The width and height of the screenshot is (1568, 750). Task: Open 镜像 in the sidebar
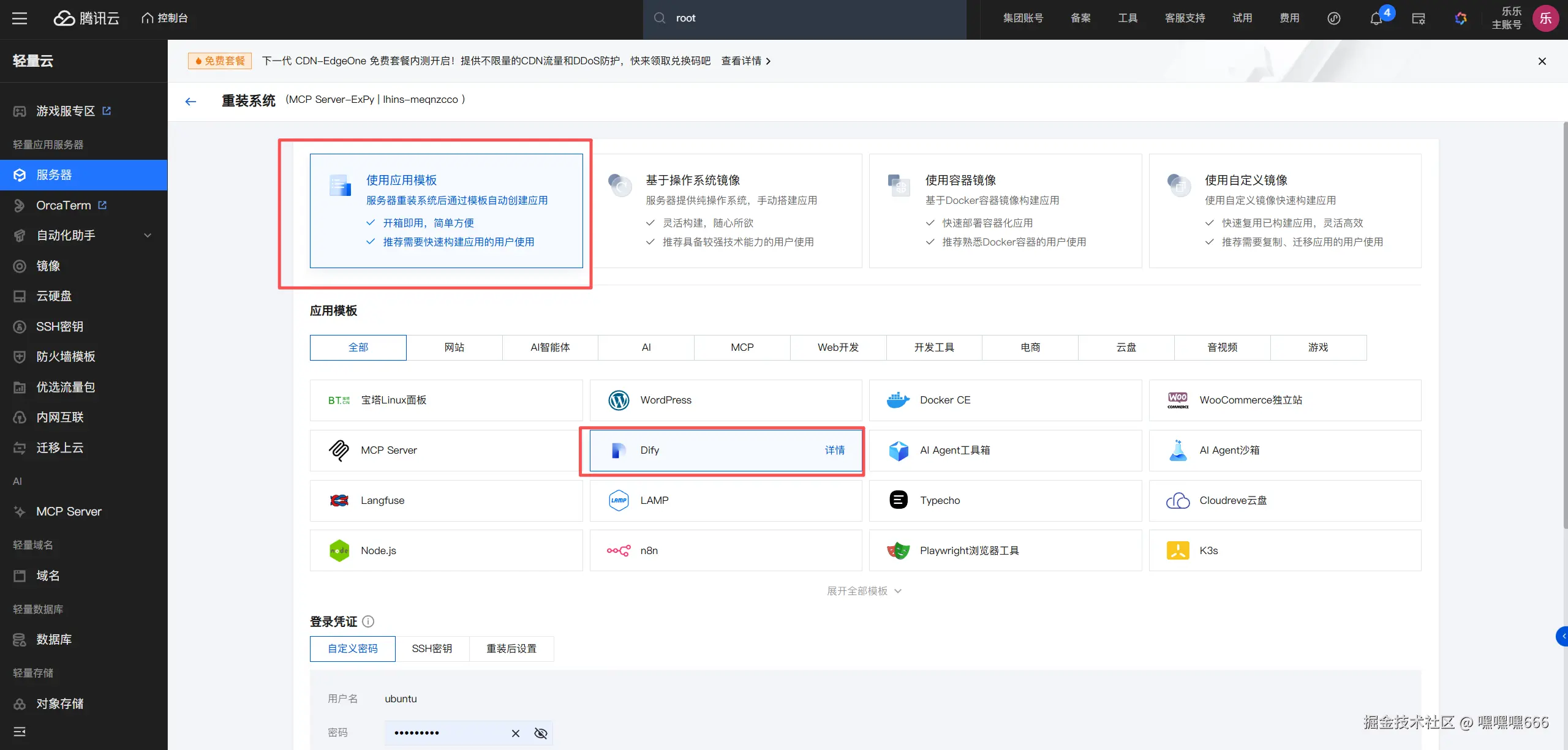coord(83,266)
